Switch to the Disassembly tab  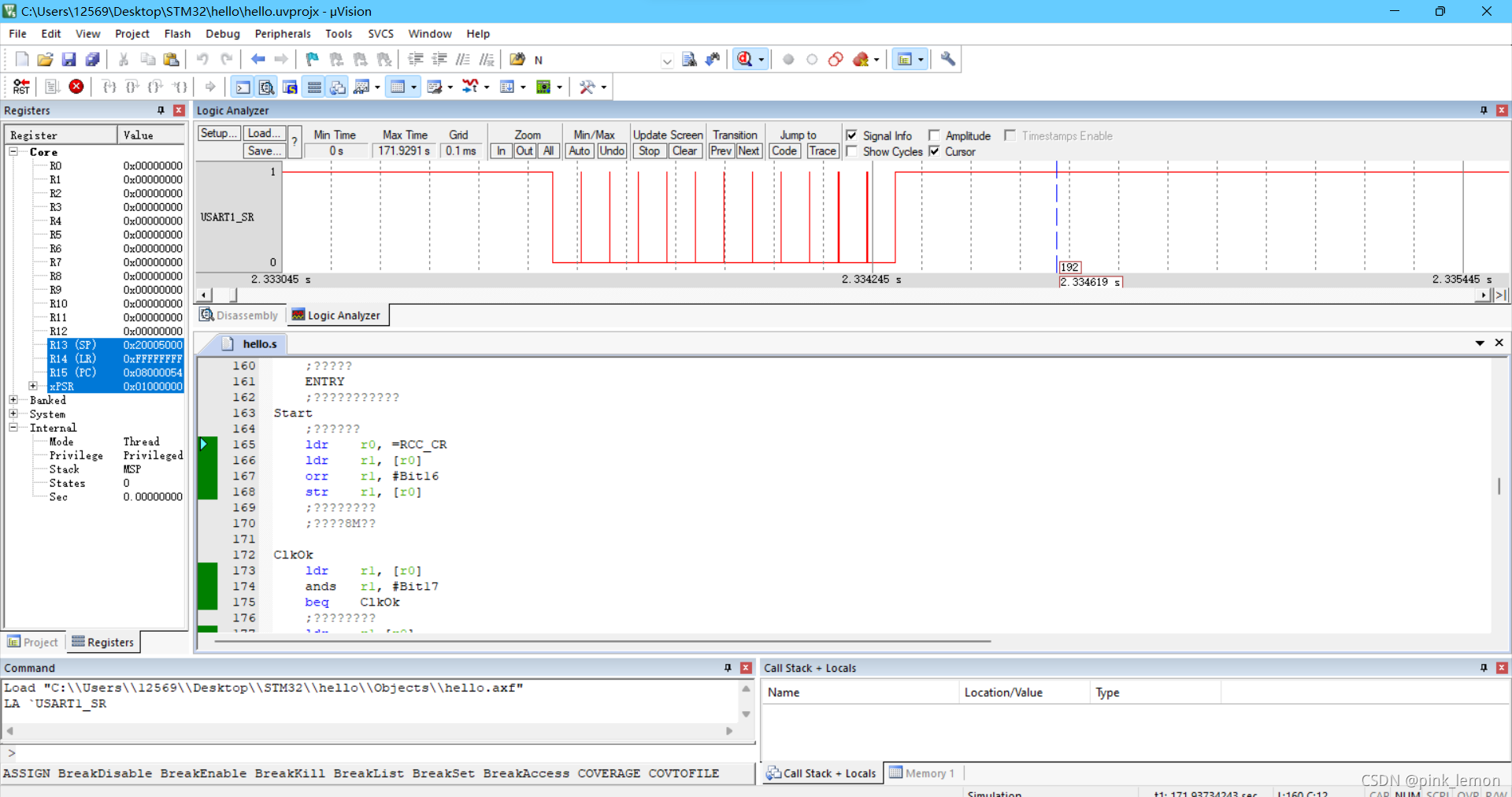click(x=239, y=315)
